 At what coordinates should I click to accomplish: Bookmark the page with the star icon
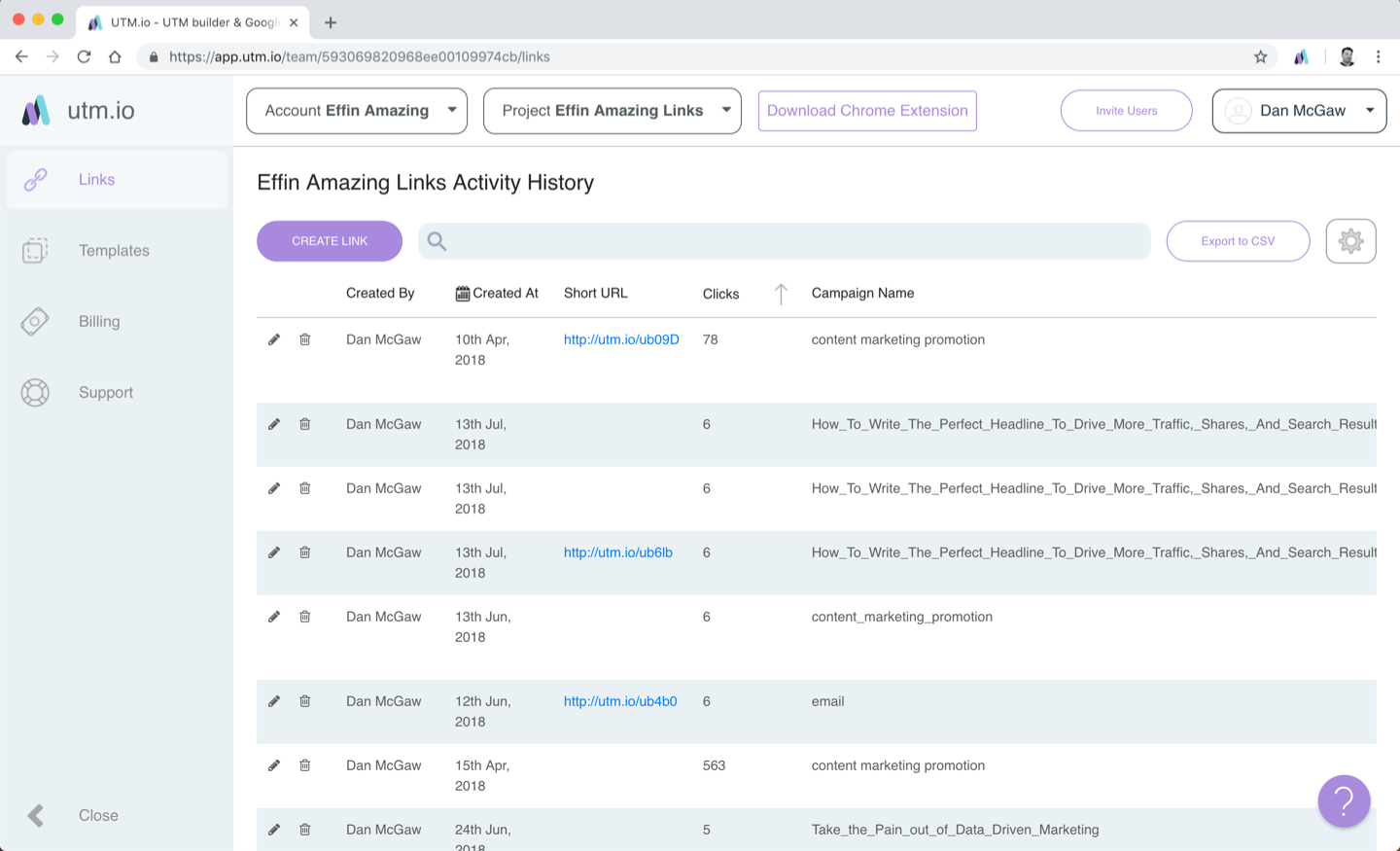(1261, 56)
